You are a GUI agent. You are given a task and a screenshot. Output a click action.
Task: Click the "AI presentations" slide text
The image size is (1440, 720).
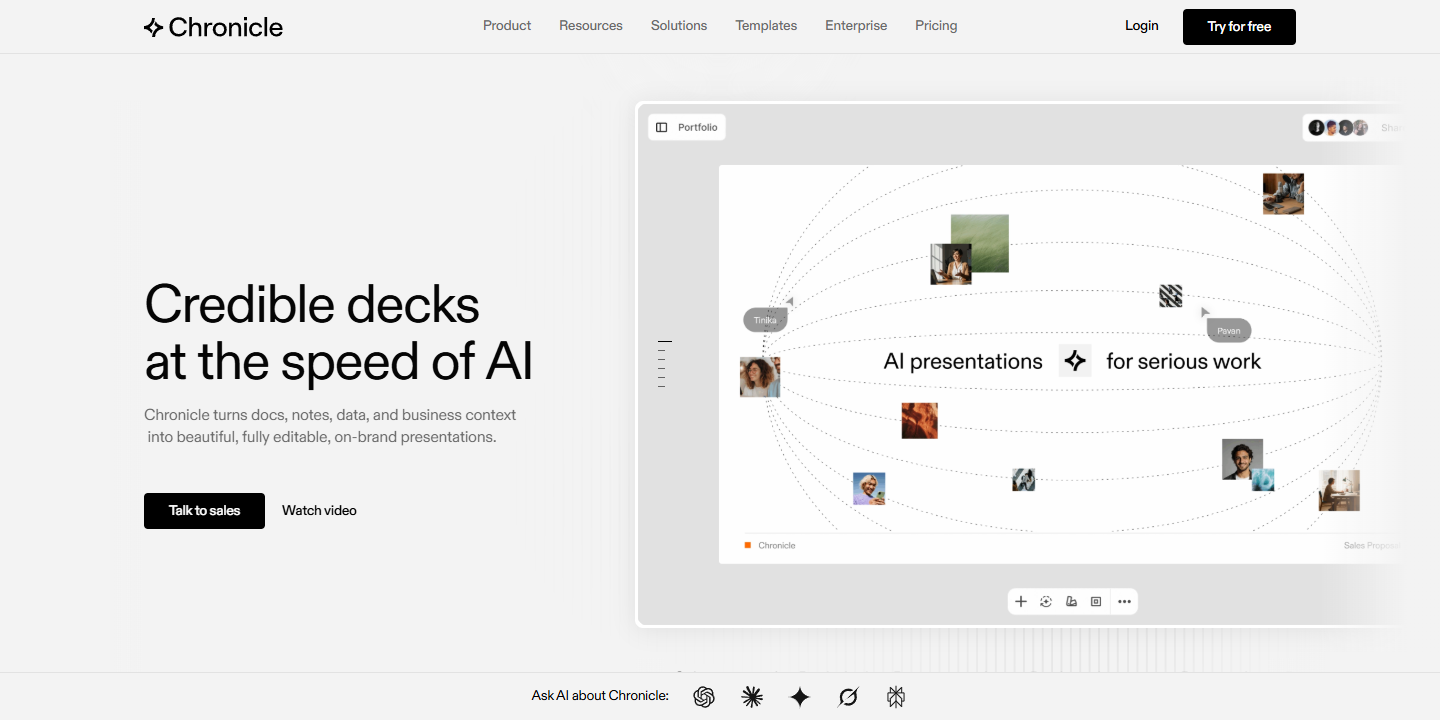click(963, 362)
